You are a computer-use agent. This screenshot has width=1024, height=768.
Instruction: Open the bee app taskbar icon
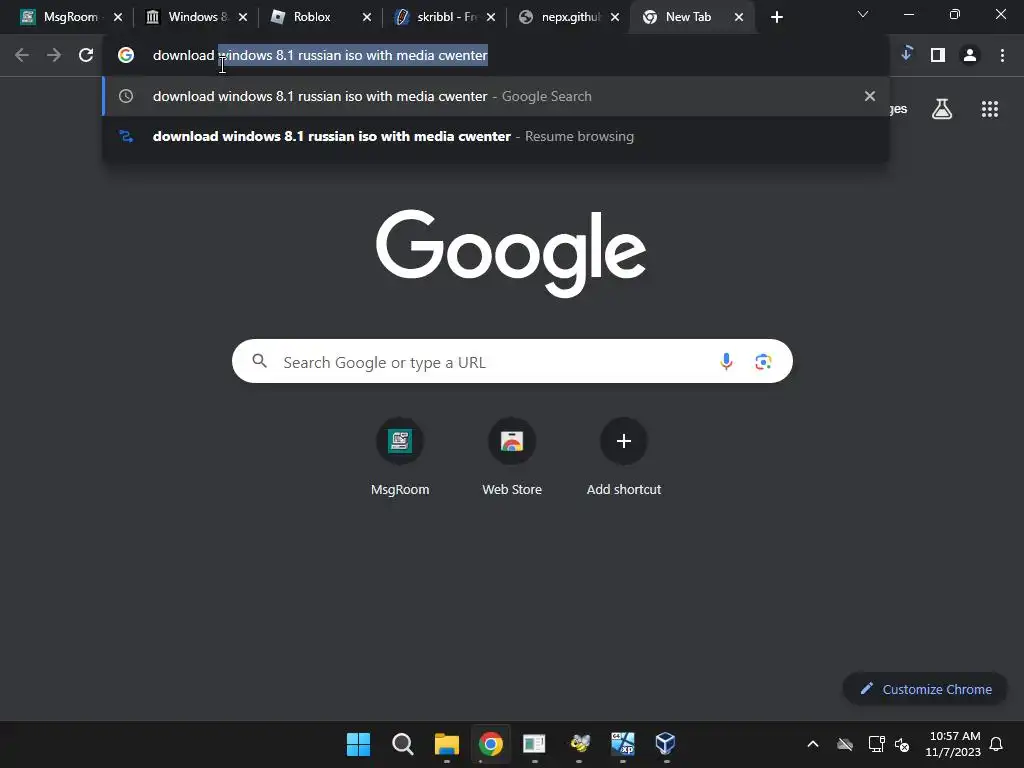[579, 744]
